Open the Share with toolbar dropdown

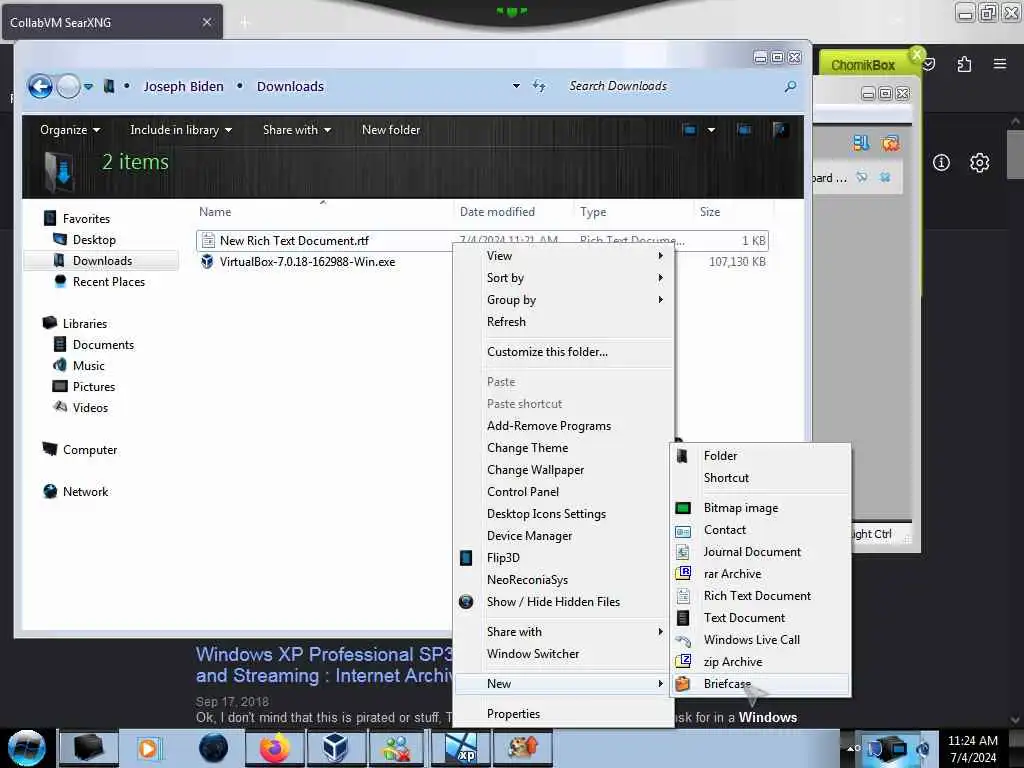296,130
